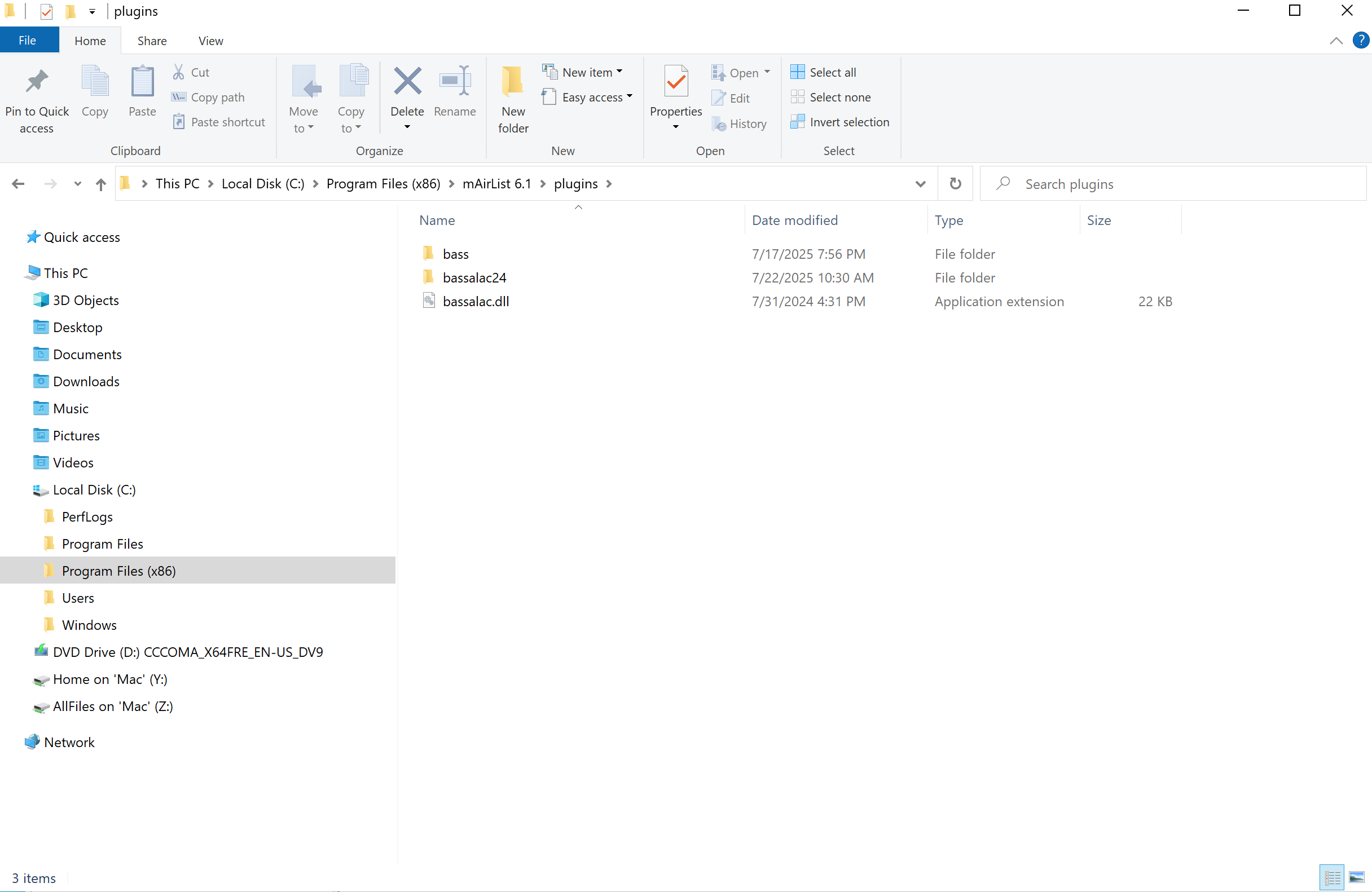This screenshot has height=892, width=1372.
Task: Switch to Details view icon in status bar
Action: point(1332,877)
